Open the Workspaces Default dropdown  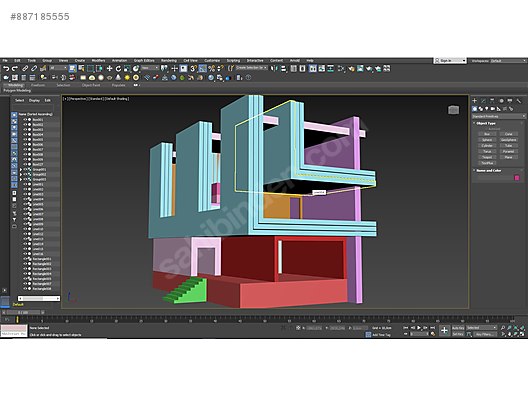tap(508, 61)
